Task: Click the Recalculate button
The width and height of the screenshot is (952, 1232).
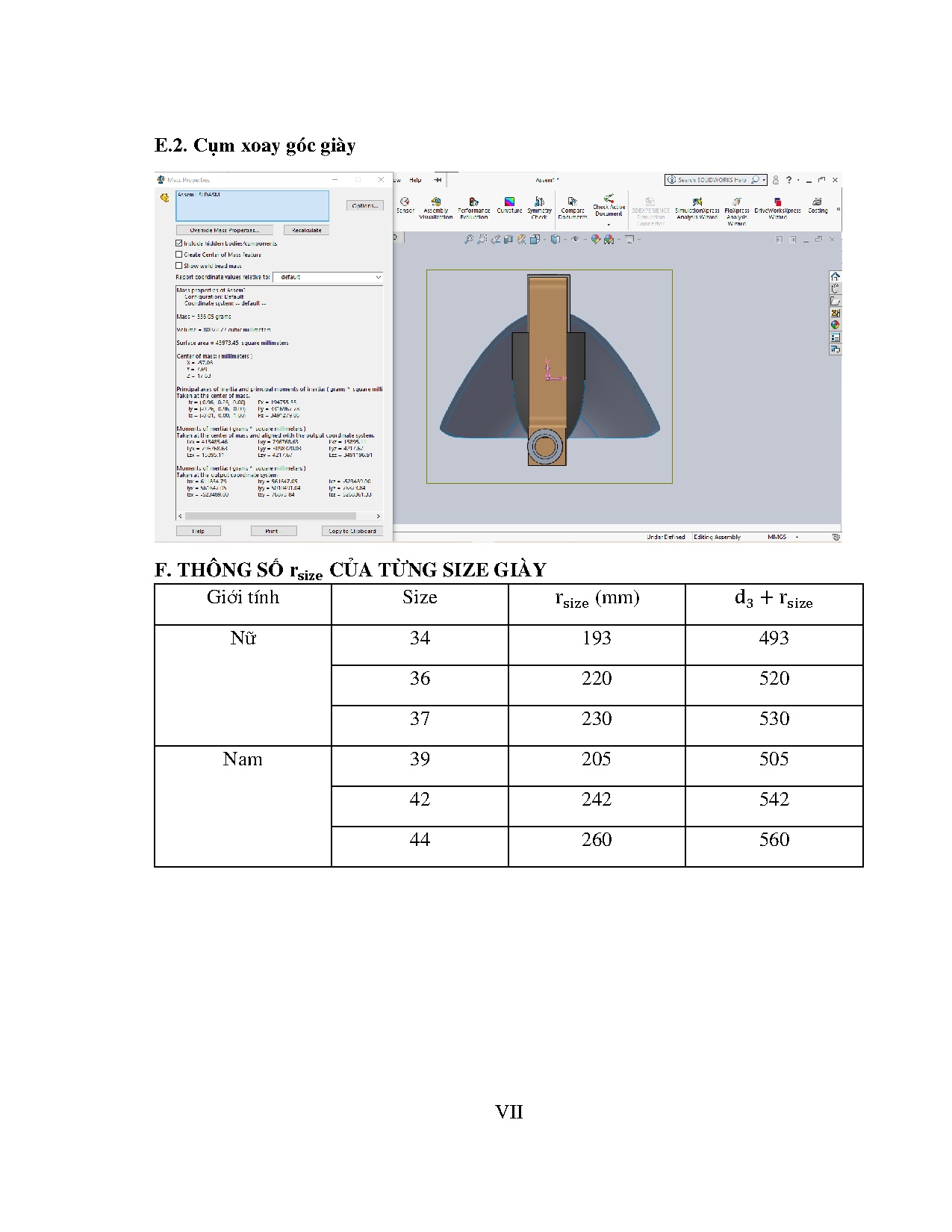Action: 306,230
